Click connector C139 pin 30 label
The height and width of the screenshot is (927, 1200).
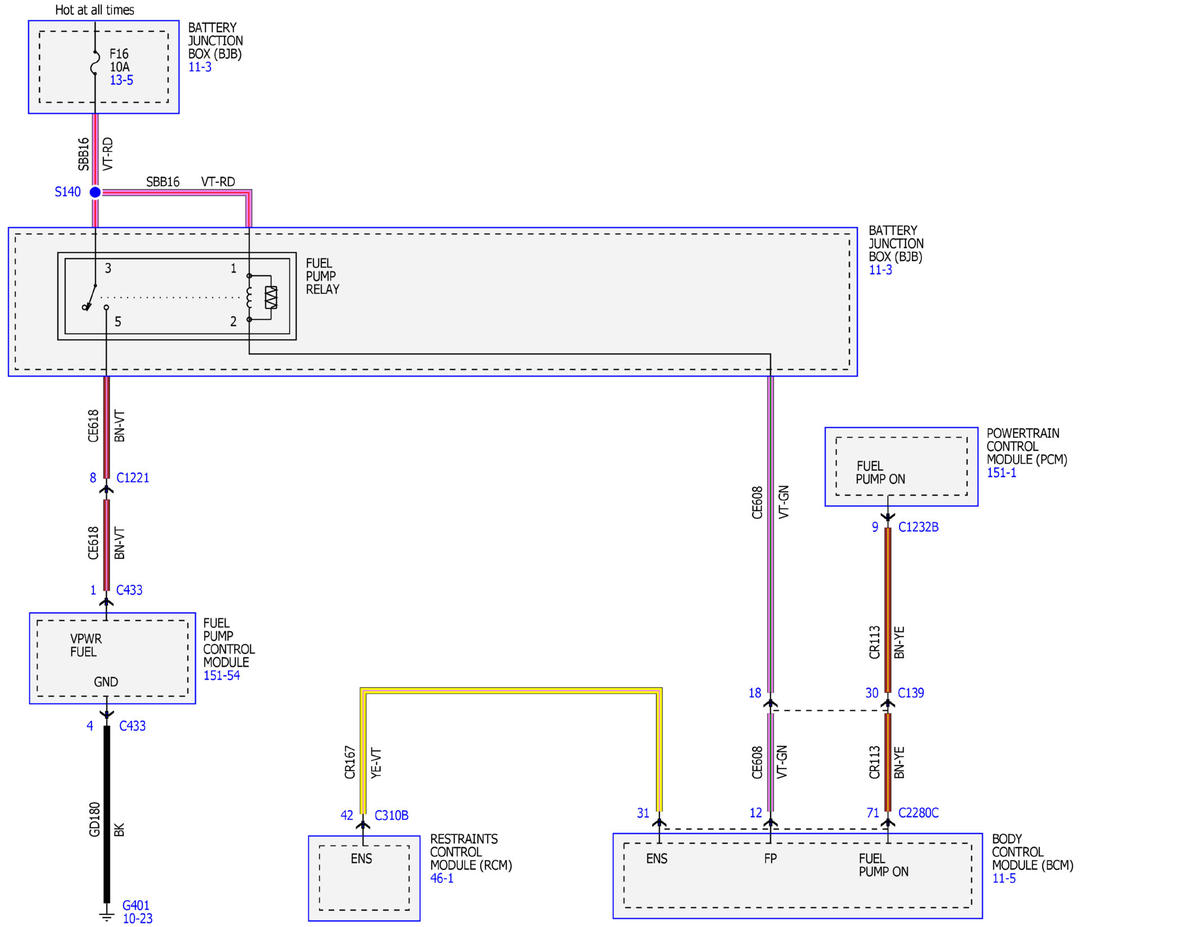coord(872,692)
